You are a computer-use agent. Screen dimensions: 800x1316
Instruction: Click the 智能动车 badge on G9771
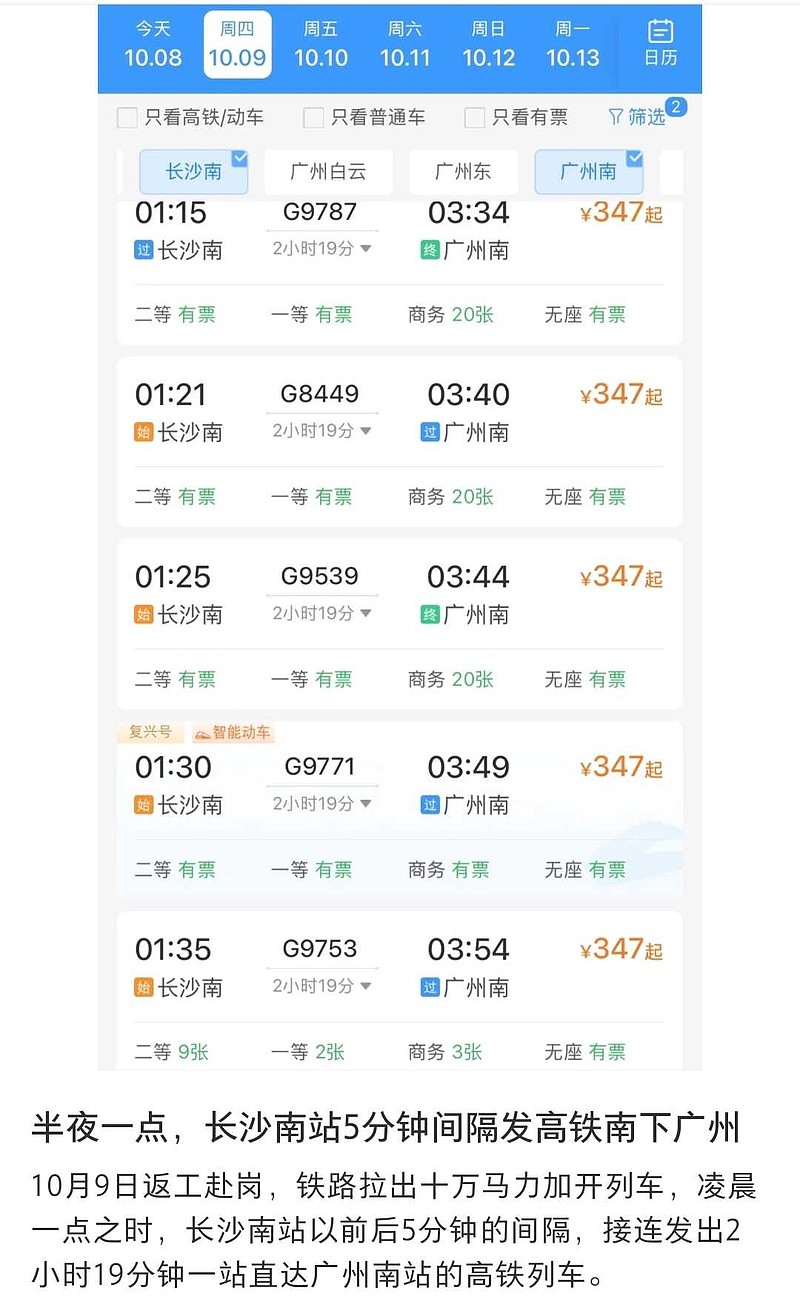pyautogui.click(x=233, y=733)
